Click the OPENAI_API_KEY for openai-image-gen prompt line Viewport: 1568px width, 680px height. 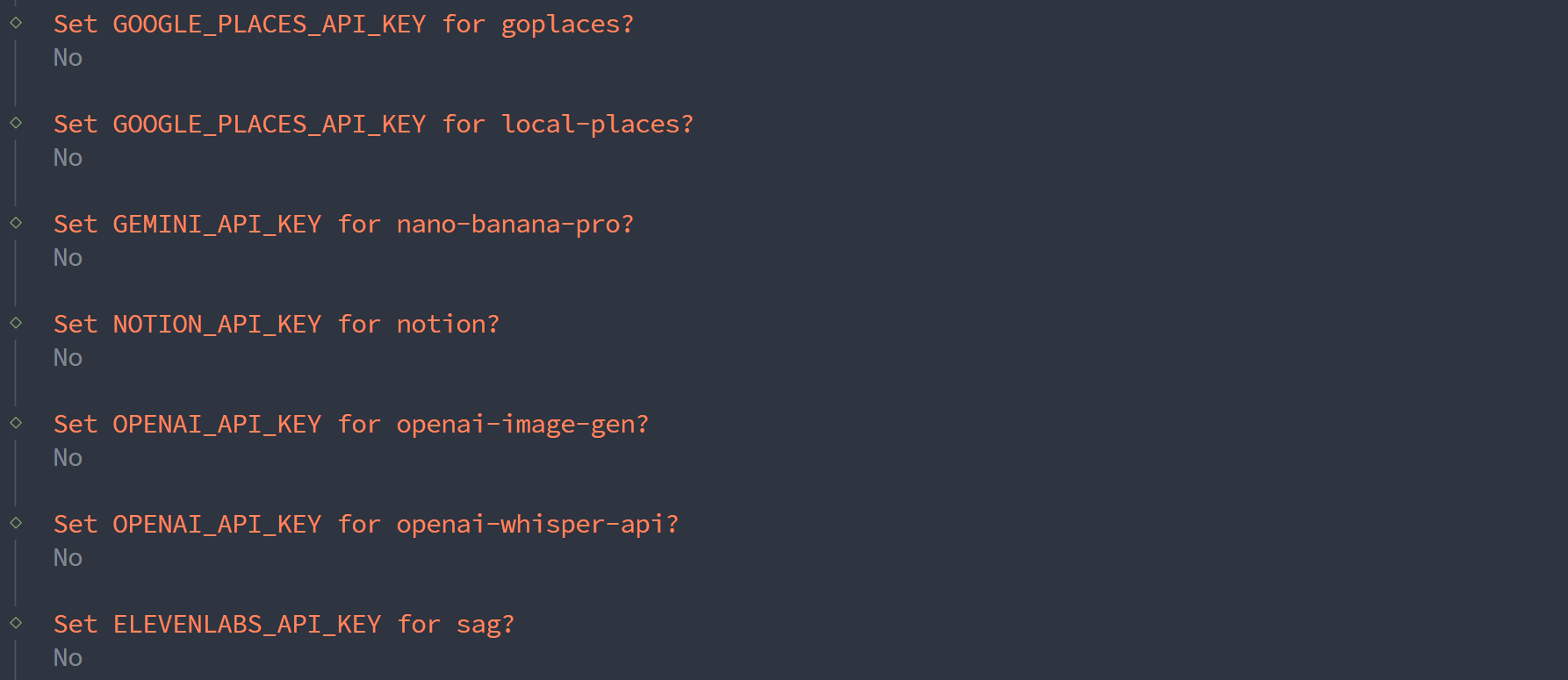pyautogui.click(x=351, y=425)
